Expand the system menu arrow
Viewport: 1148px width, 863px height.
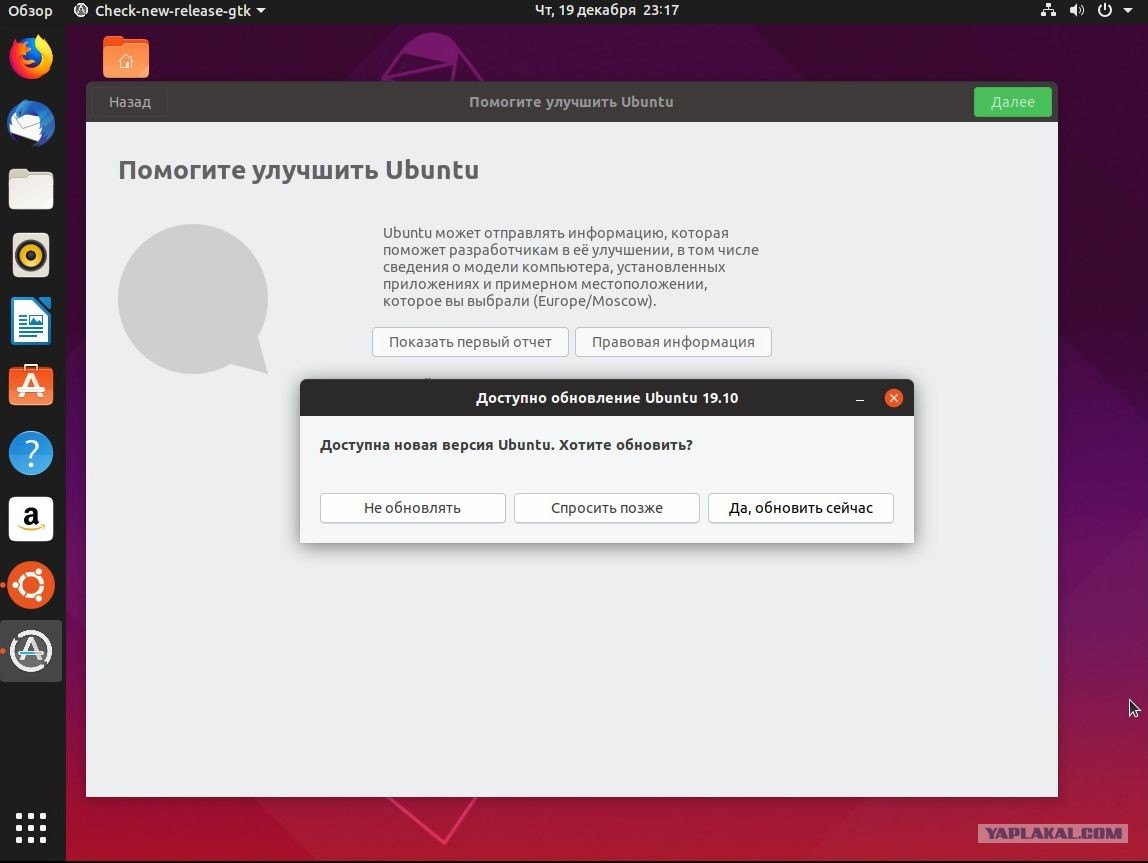point(1128,10)
